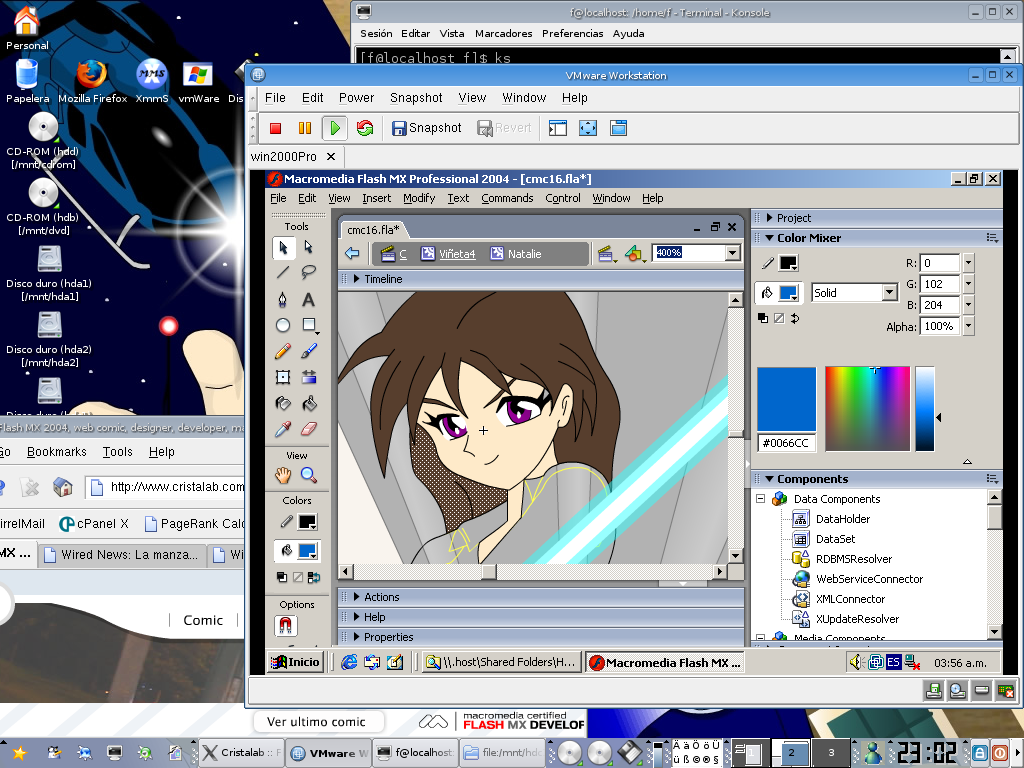Open the Snapshot menu in VMware
Viewport: 1024px width, 768px height.
(x=416, y=98)
